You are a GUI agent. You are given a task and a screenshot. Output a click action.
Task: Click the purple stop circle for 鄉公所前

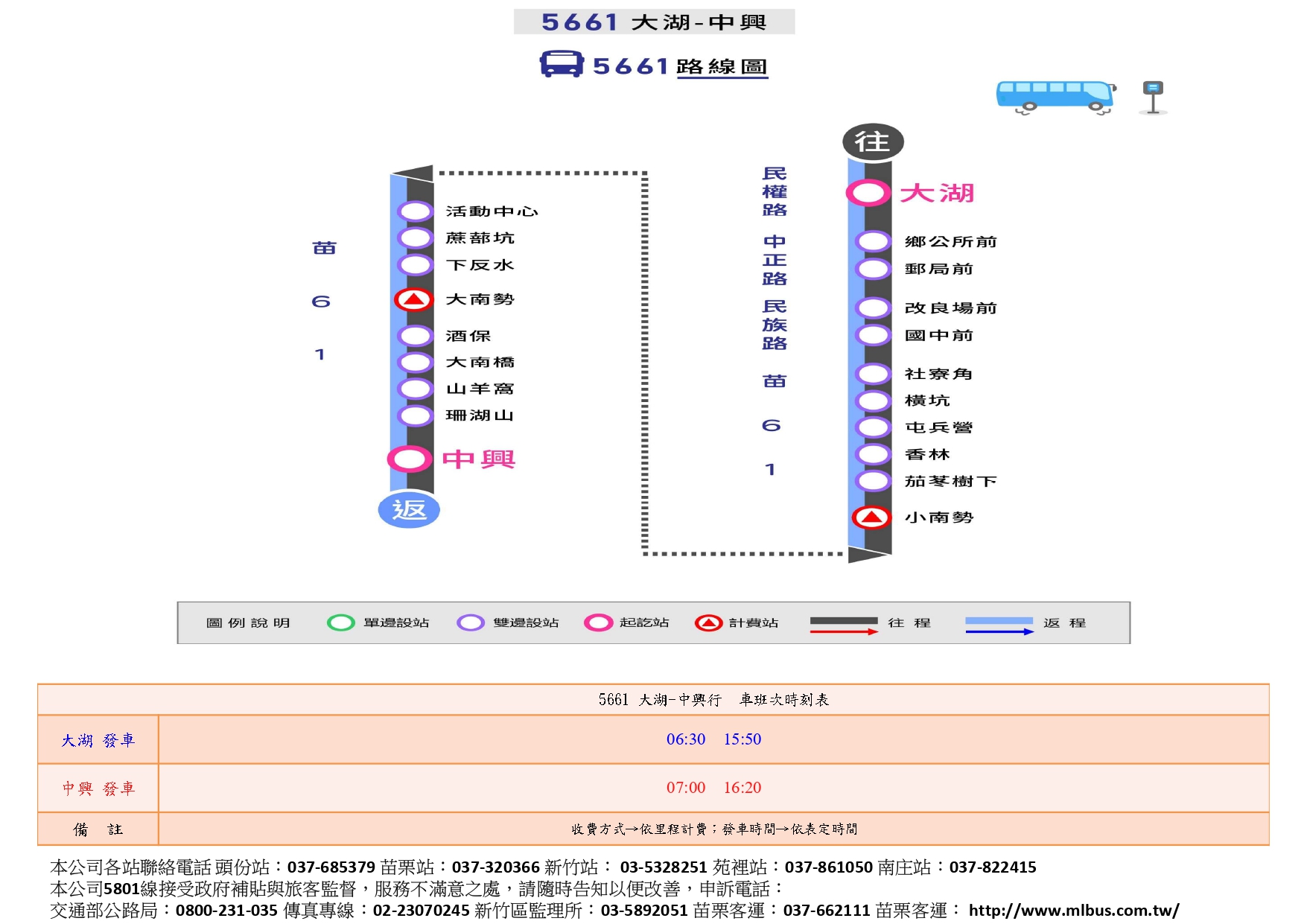[873, 241]
